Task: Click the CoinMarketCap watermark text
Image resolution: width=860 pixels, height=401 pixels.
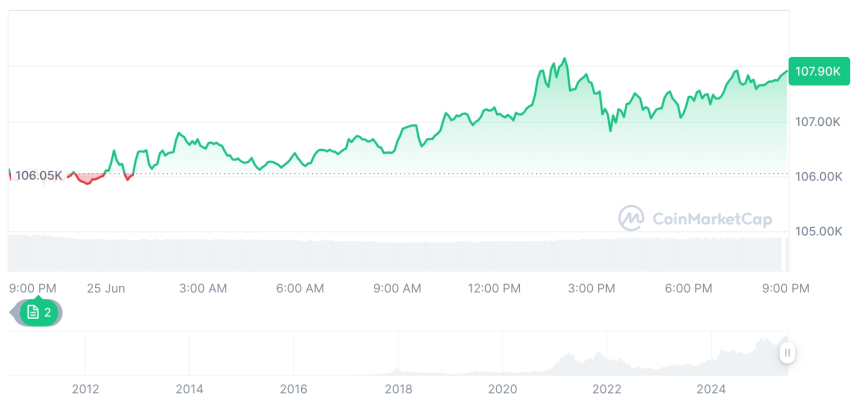Action: 711,218
